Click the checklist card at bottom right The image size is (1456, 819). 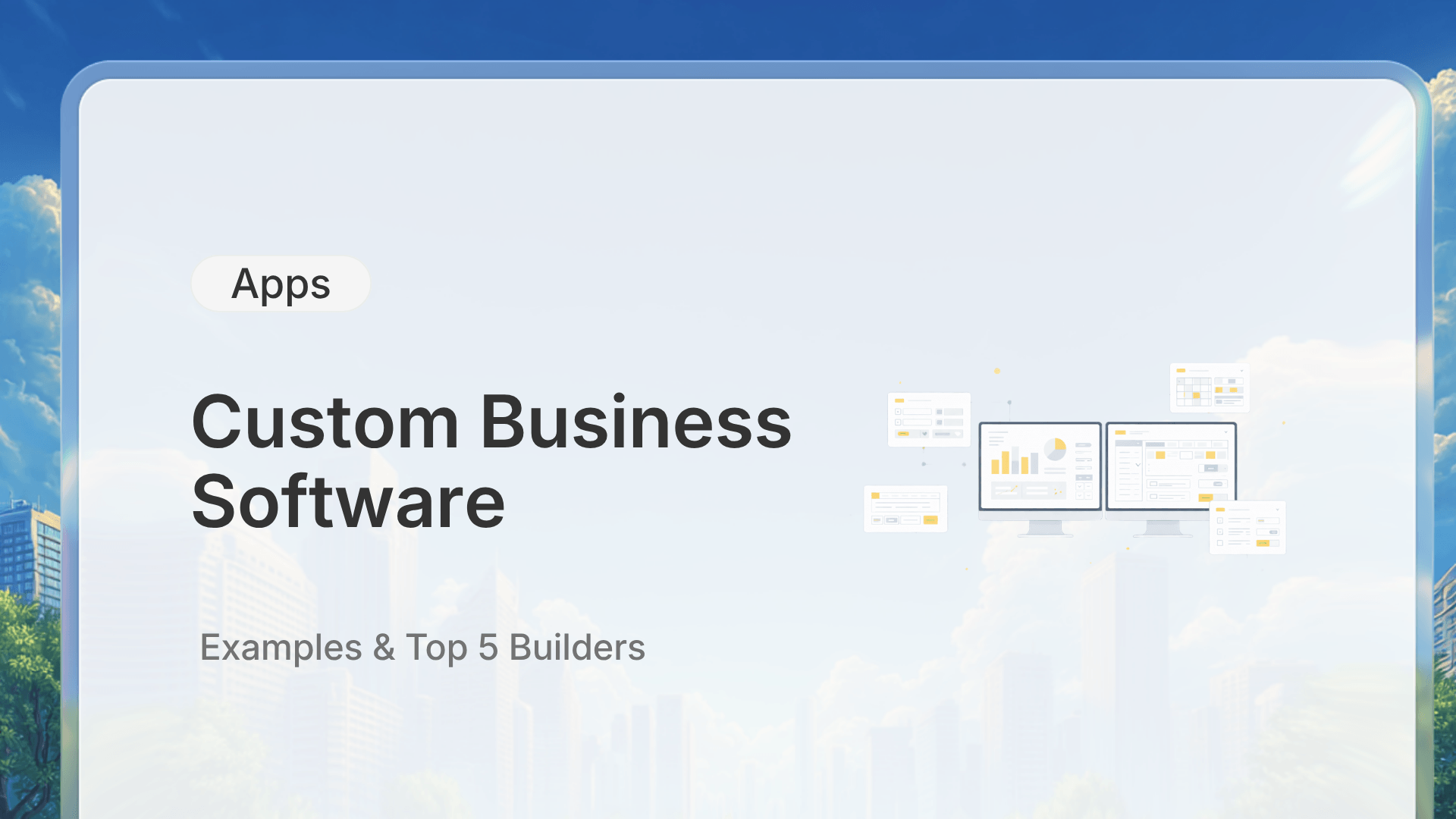click(x=1247, y=528)
